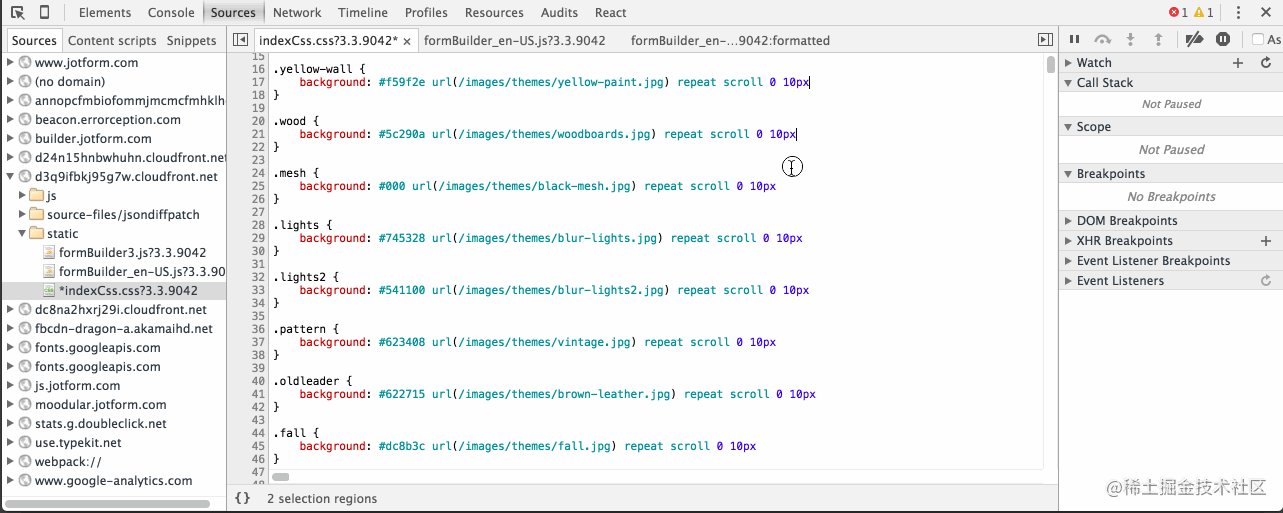
Task: Switch to the Console panel
Action: point(171,13)
